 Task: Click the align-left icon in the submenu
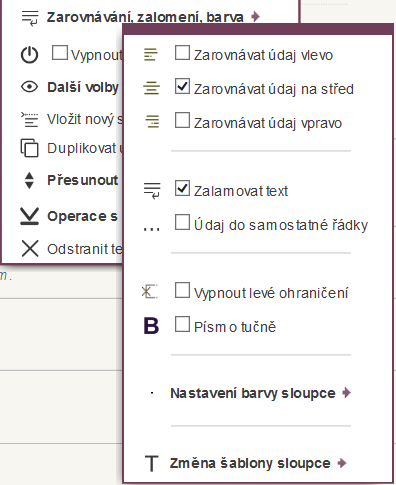point(151,55)
